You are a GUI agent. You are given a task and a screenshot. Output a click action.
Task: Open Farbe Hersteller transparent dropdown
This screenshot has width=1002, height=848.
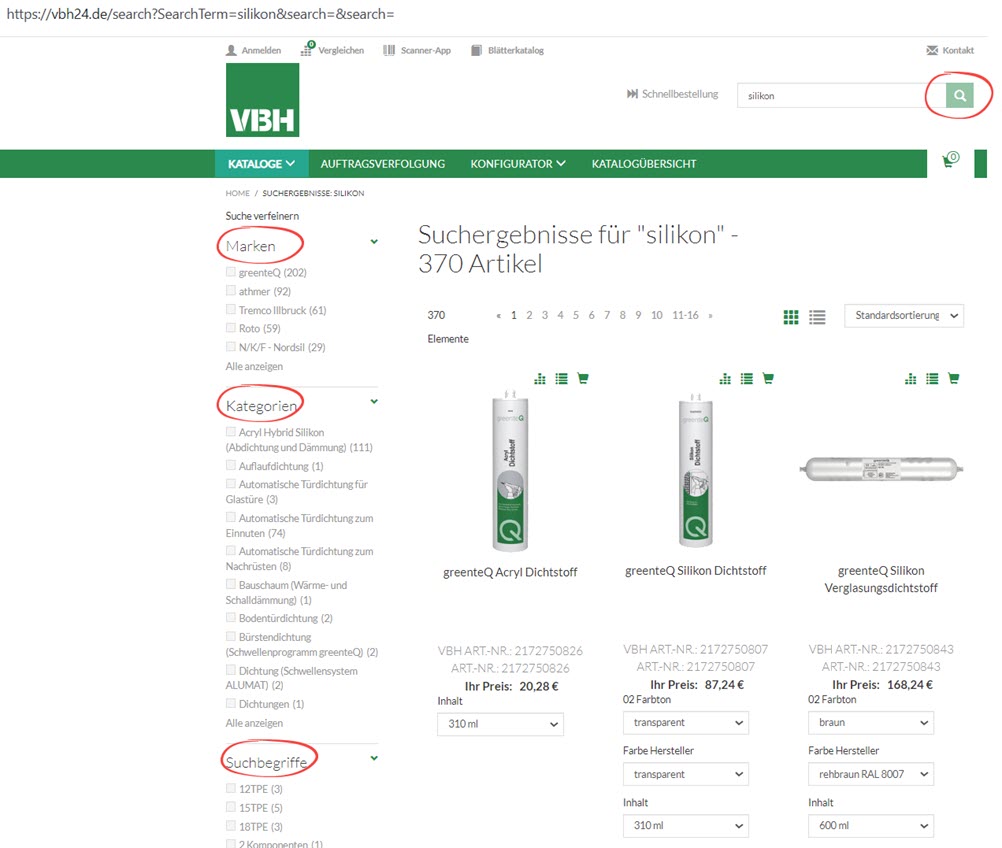pos(686,775)
